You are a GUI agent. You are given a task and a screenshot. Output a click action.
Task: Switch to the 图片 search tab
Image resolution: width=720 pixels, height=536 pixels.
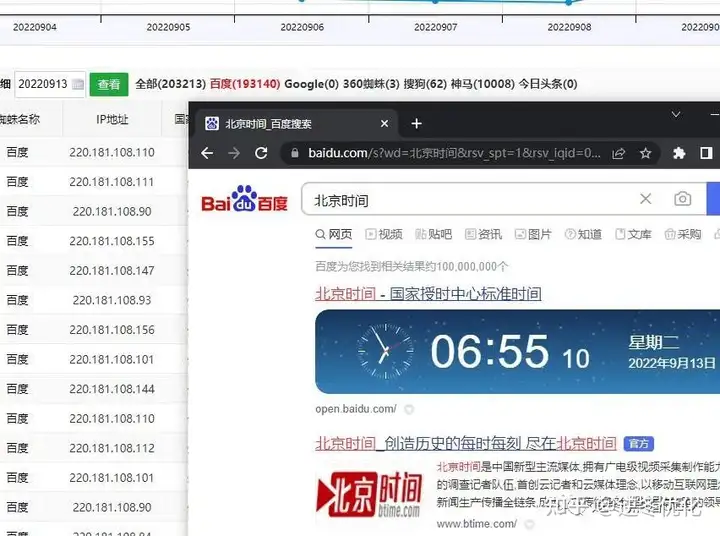click(533, 234)
